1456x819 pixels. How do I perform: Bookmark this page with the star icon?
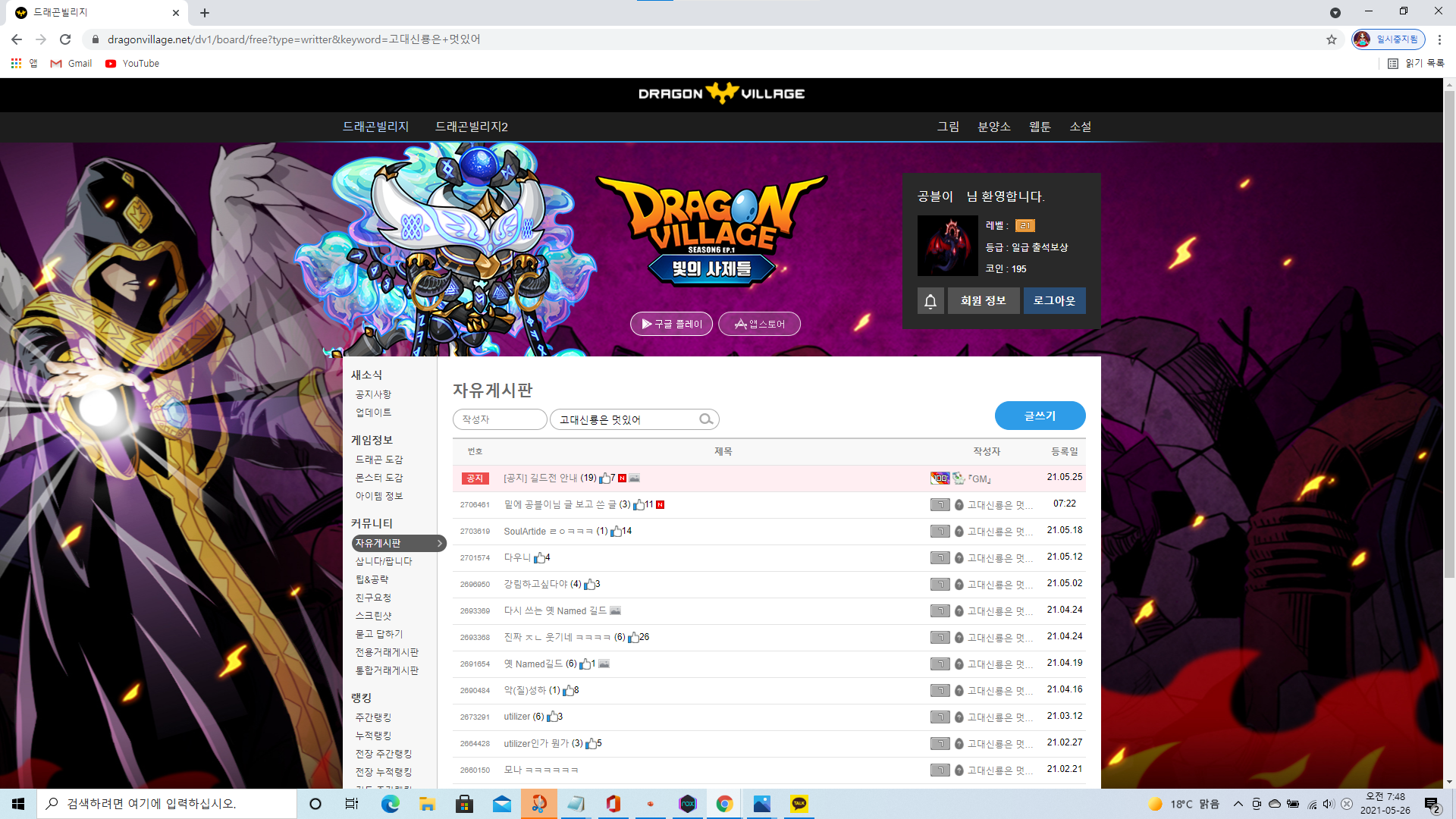pos(1332,39)
